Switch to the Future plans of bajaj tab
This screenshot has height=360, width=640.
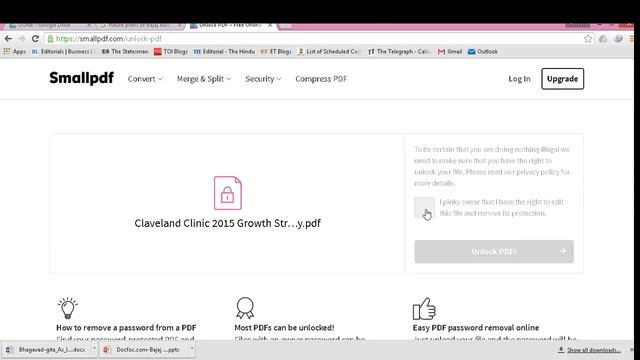[139, 26]
